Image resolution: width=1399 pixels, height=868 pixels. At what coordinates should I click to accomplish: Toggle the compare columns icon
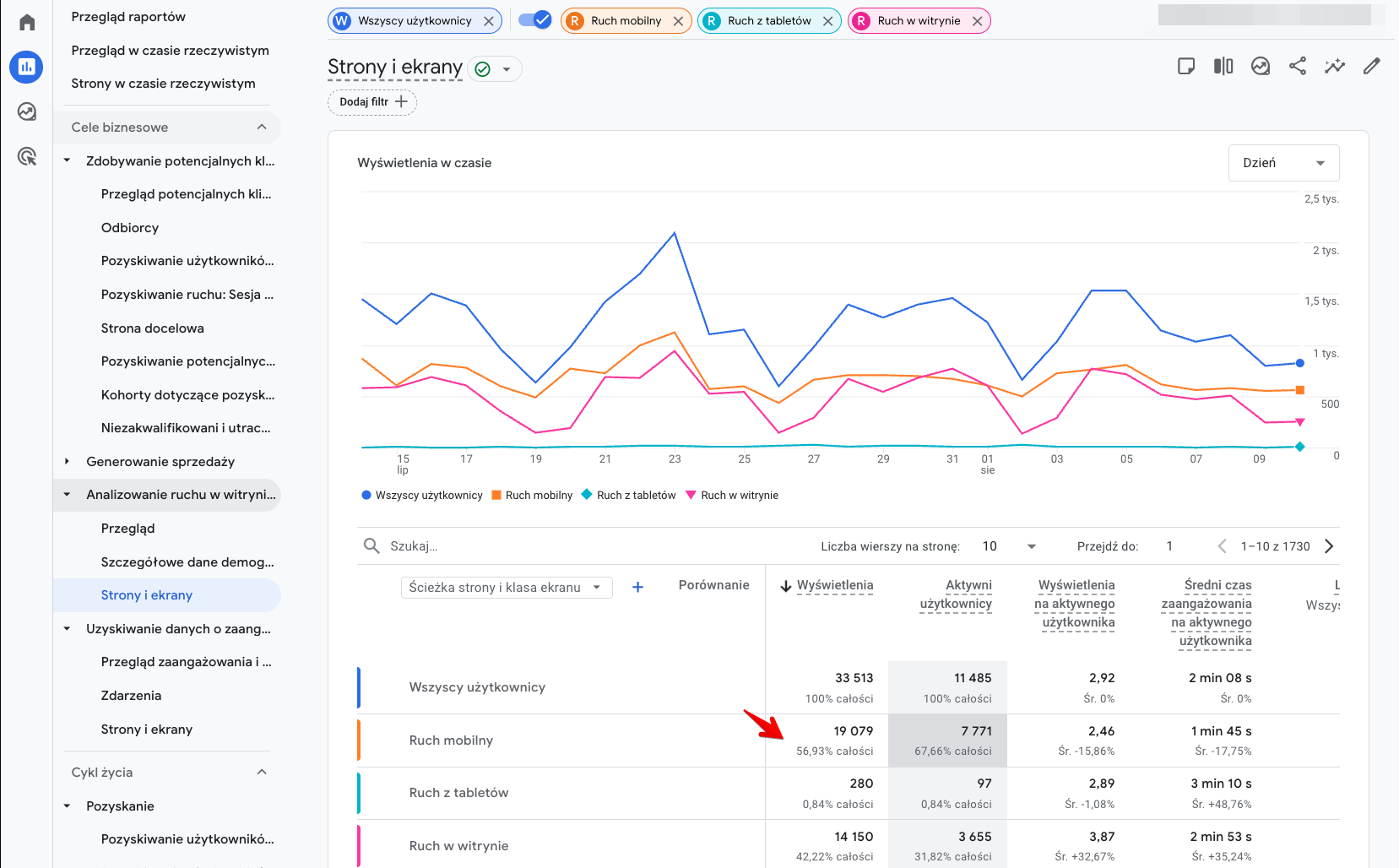pyautogui.click(x=1223, y=66)
